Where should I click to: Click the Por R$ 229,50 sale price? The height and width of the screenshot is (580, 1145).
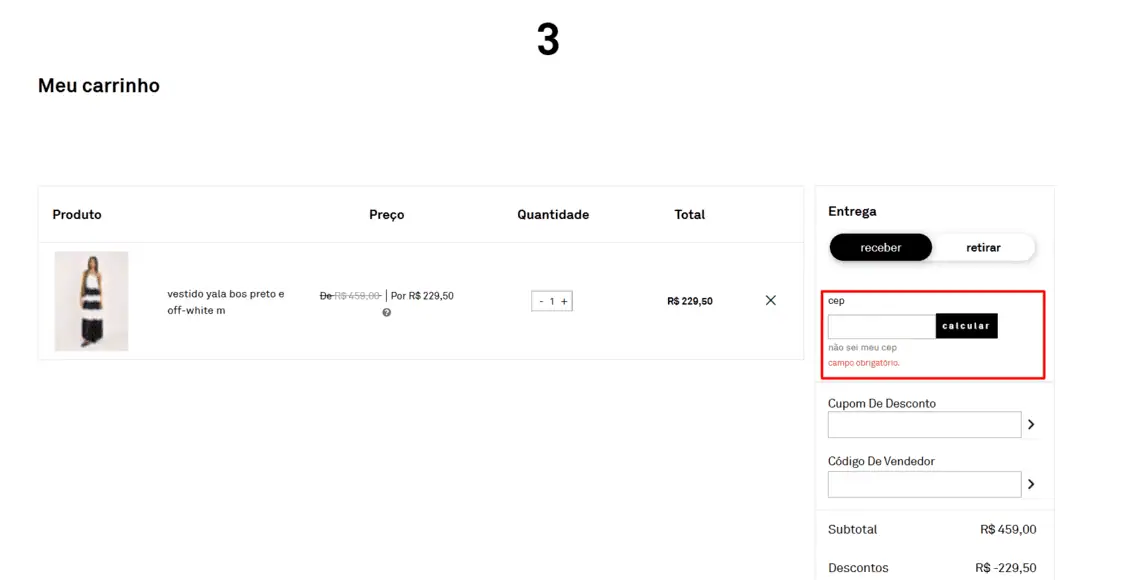point(422,296)
